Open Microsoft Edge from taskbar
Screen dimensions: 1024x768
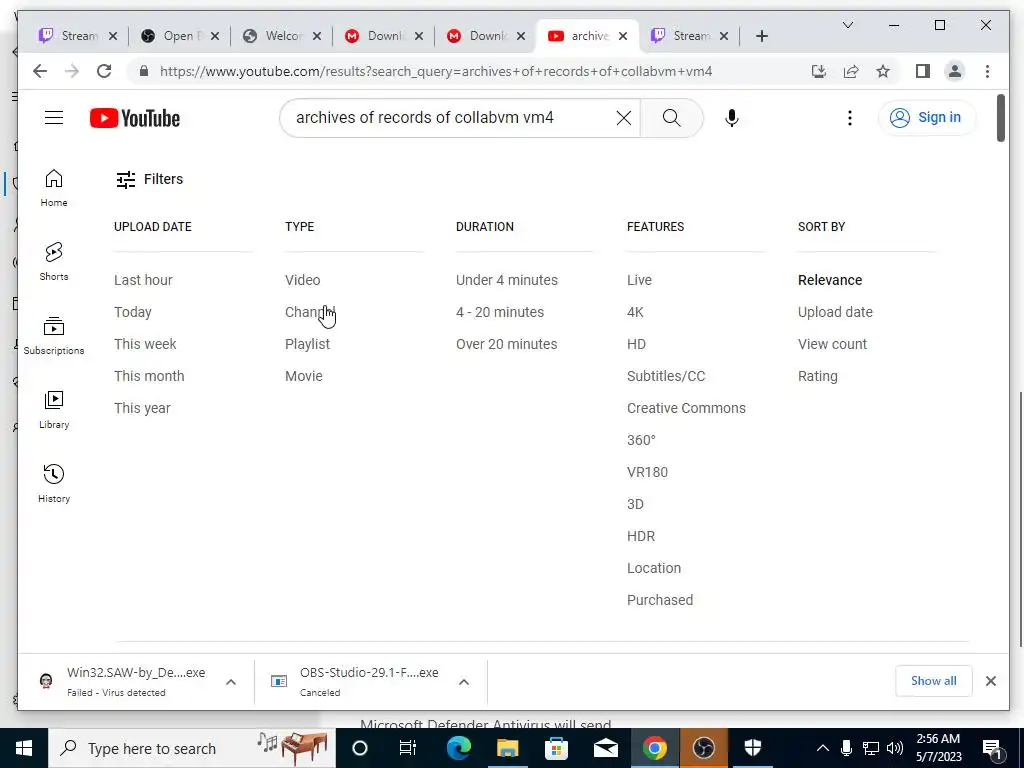(459, 748)
